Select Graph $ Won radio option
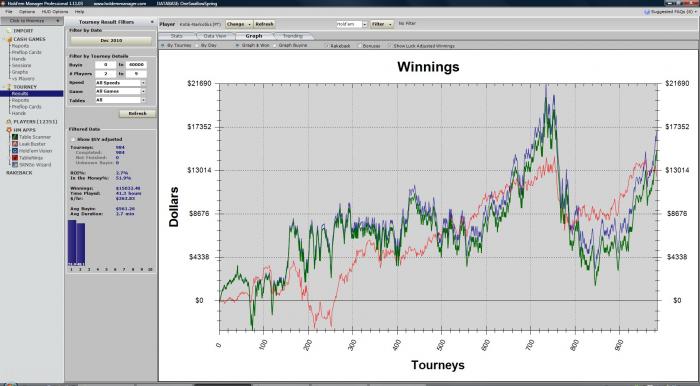 pyautogui.click(x=238, y=46)
